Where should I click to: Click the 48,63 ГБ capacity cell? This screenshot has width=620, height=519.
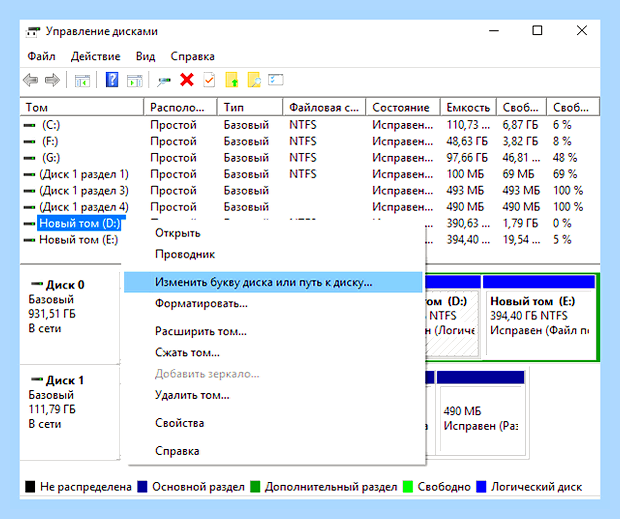[x=467, y=142]
